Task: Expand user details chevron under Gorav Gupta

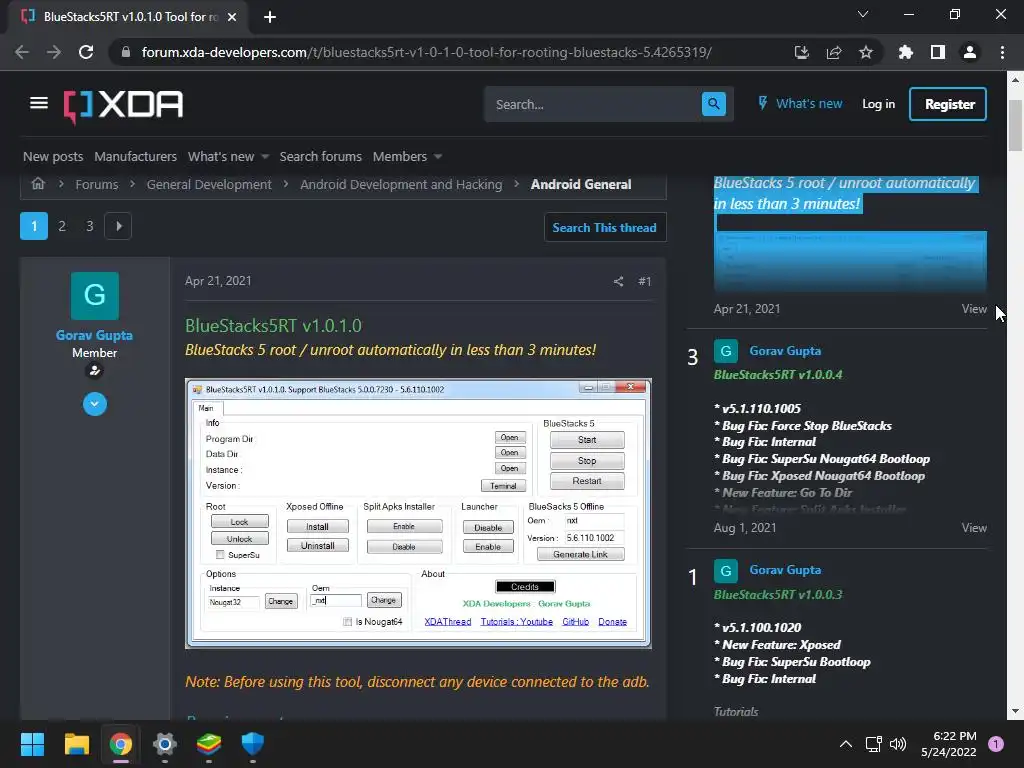Action: (x=95, y=404)
